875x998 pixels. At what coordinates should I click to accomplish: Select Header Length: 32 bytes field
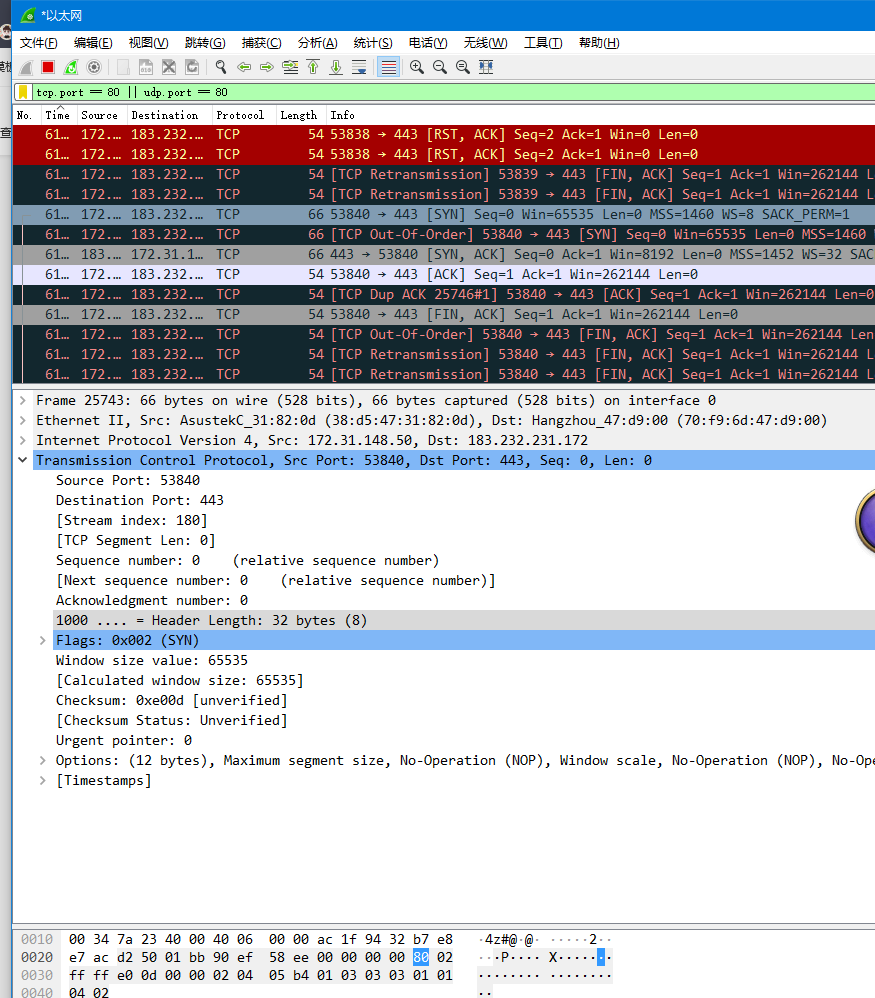pos(465,621)
